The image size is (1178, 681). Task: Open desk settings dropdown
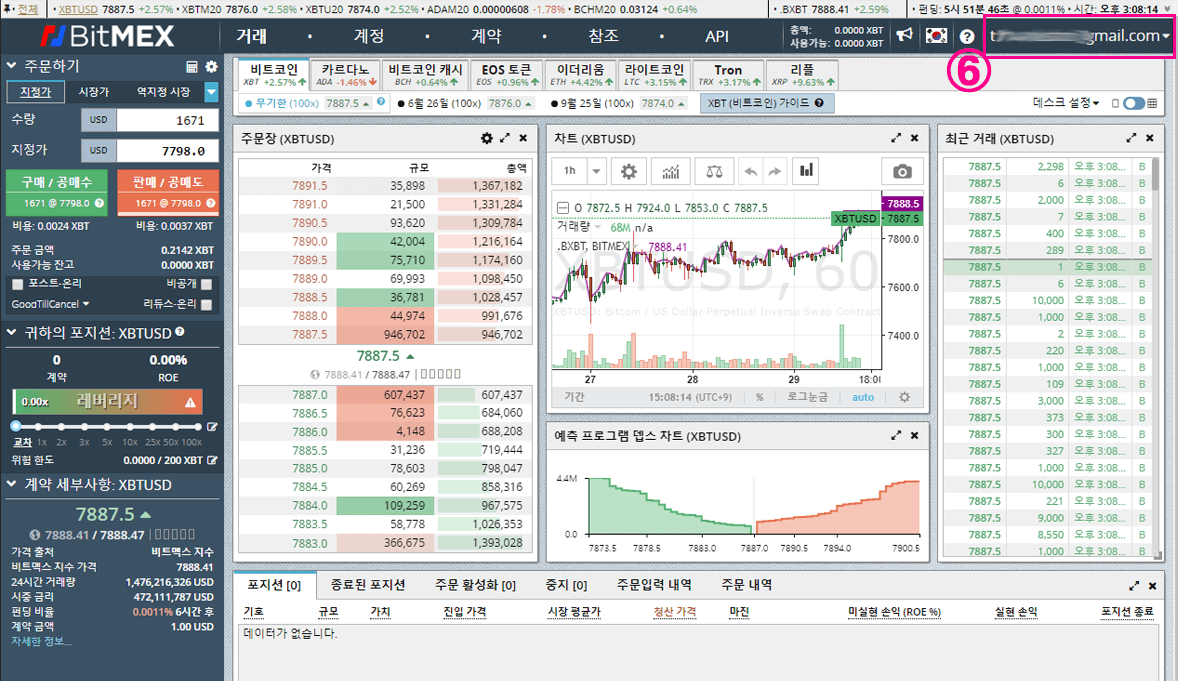click(x=1066, y=103)
